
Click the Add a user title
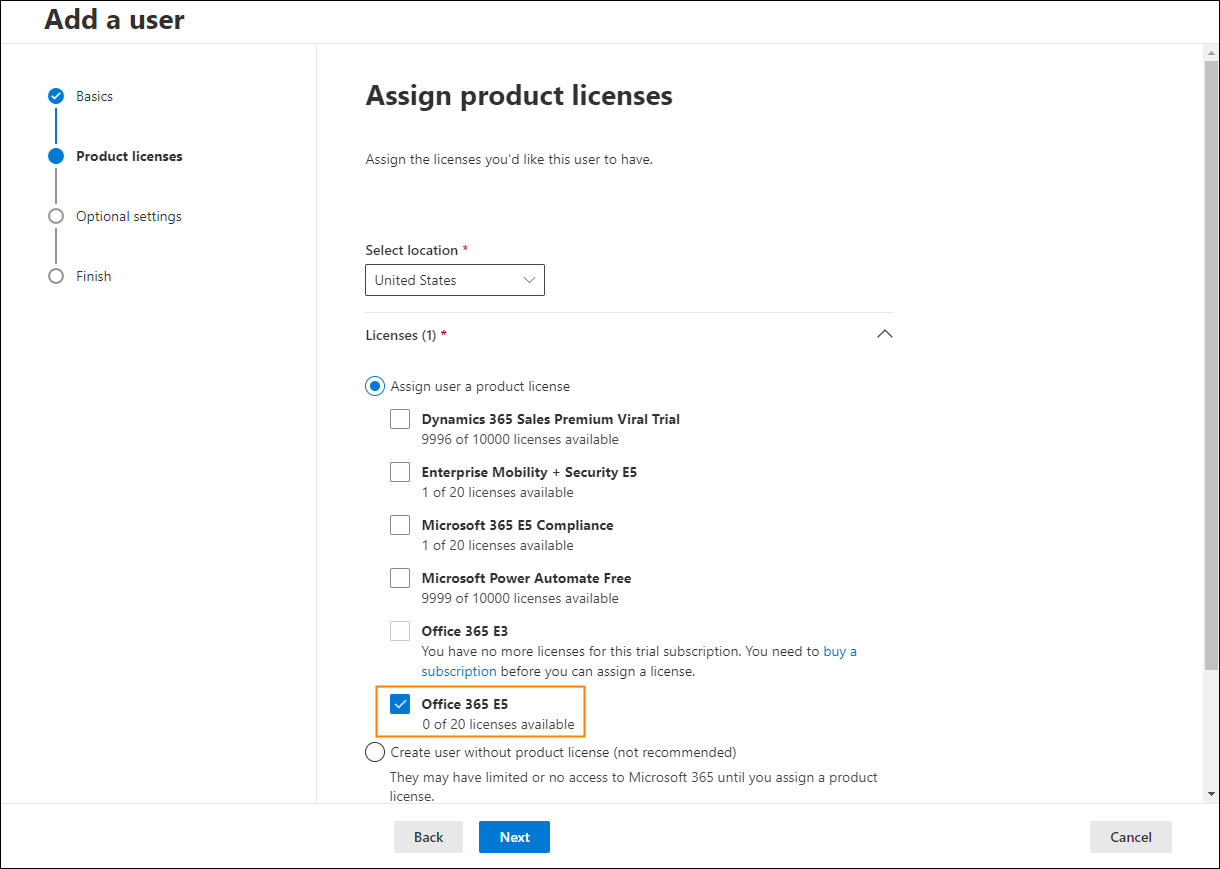click(115, 19)
